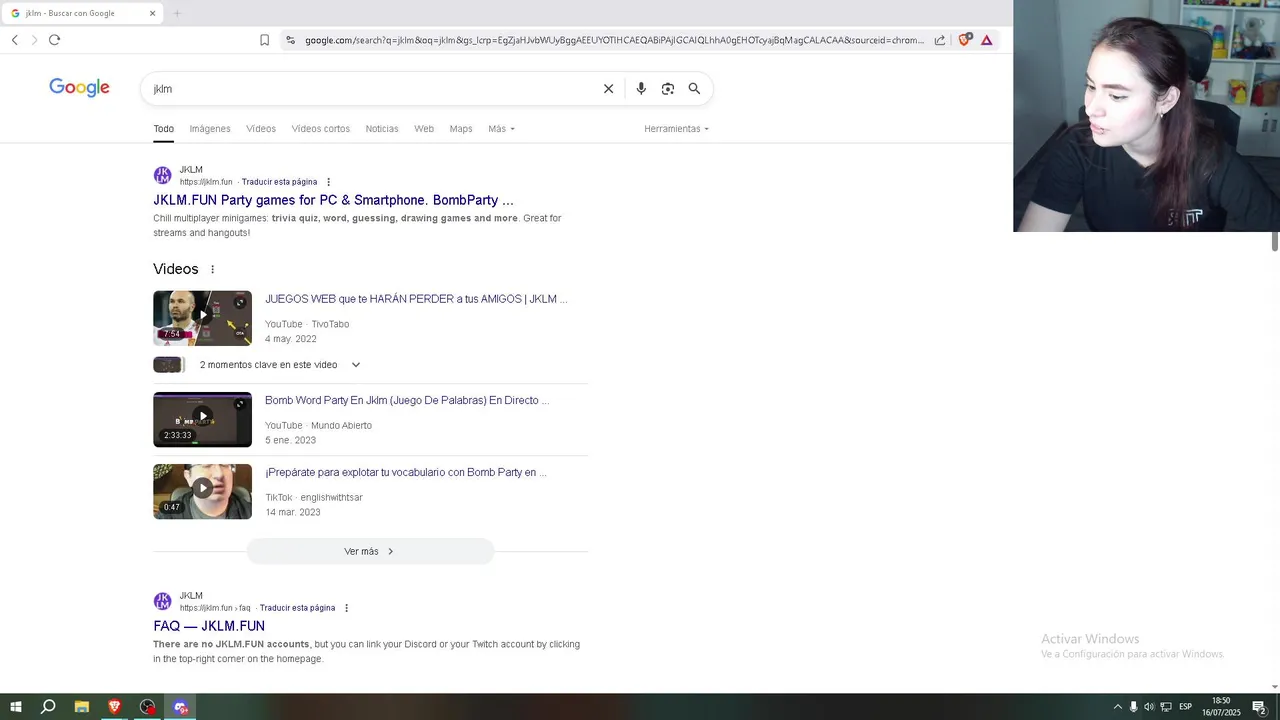
Task: Click Traducir esta página for FAQ result
Action: [x=297, y=608]
